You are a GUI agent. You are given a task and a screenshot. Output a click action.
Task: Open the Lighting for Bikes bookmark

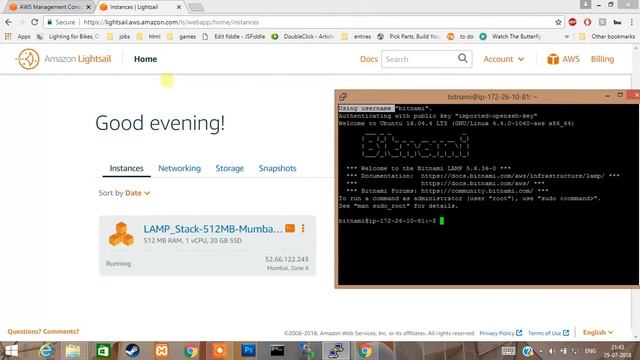point(68,36)
